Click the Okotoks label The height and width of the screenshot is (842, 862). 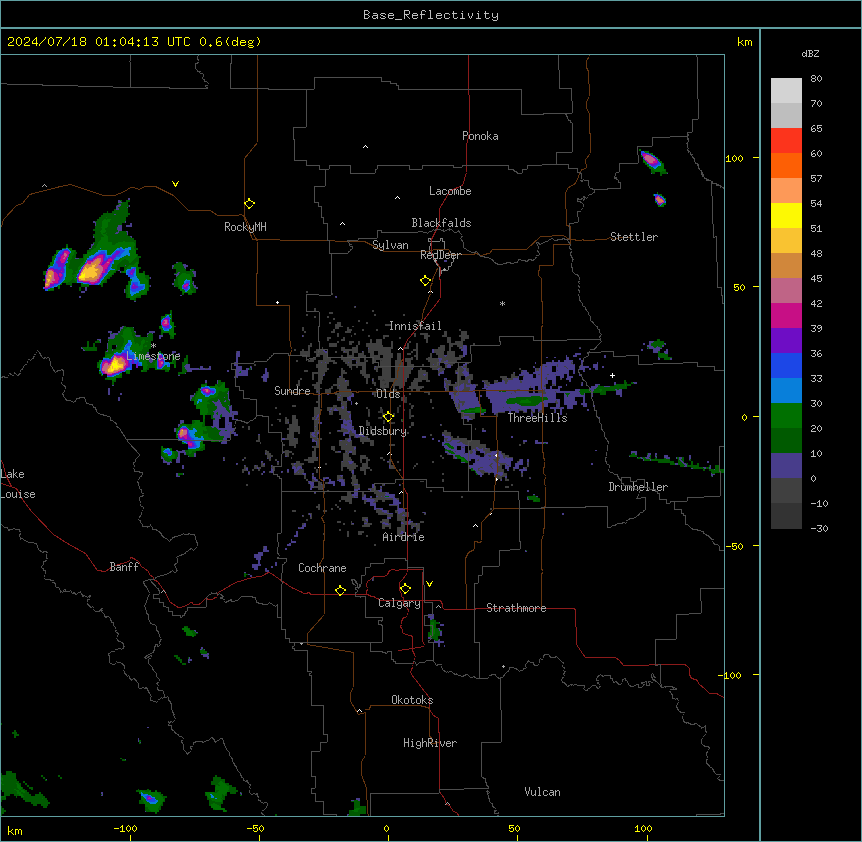tap(412, 700)
